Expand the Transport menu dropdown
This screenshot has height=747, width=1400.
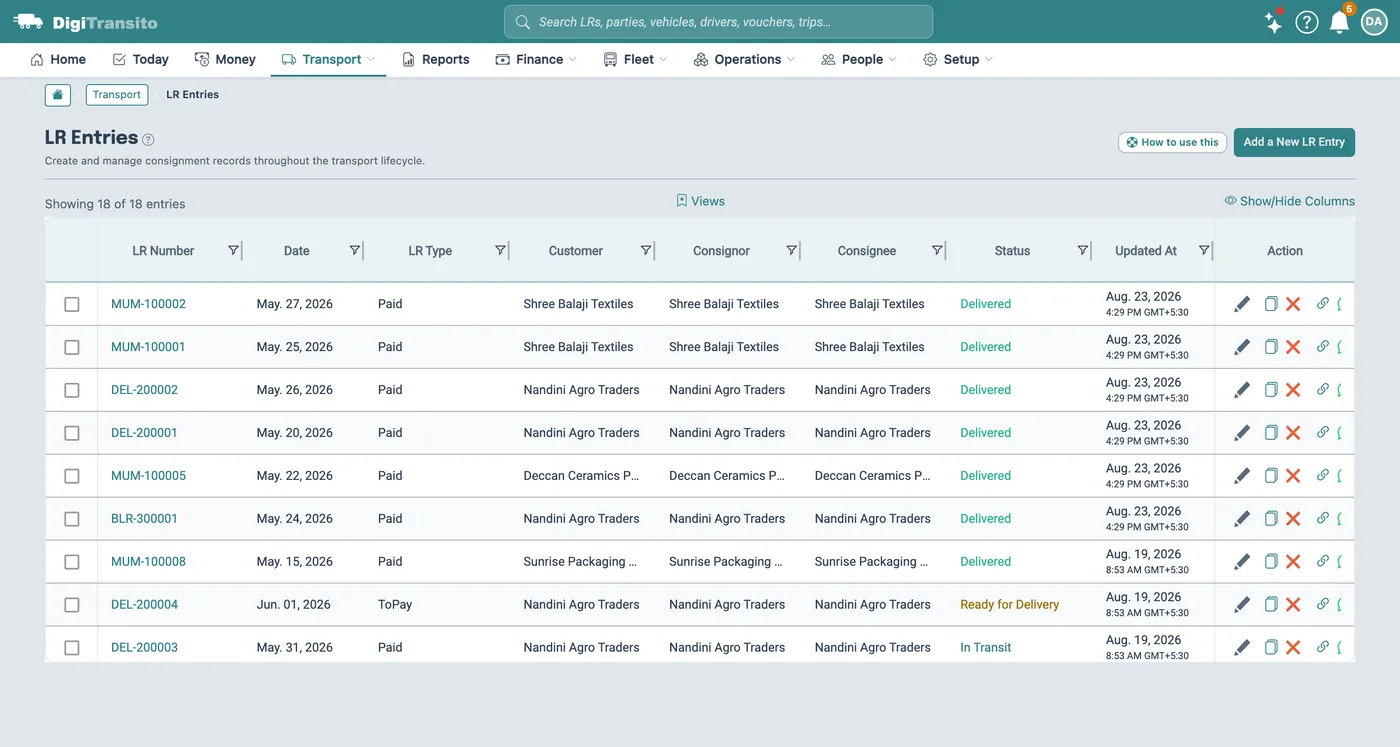coord(328,59)
